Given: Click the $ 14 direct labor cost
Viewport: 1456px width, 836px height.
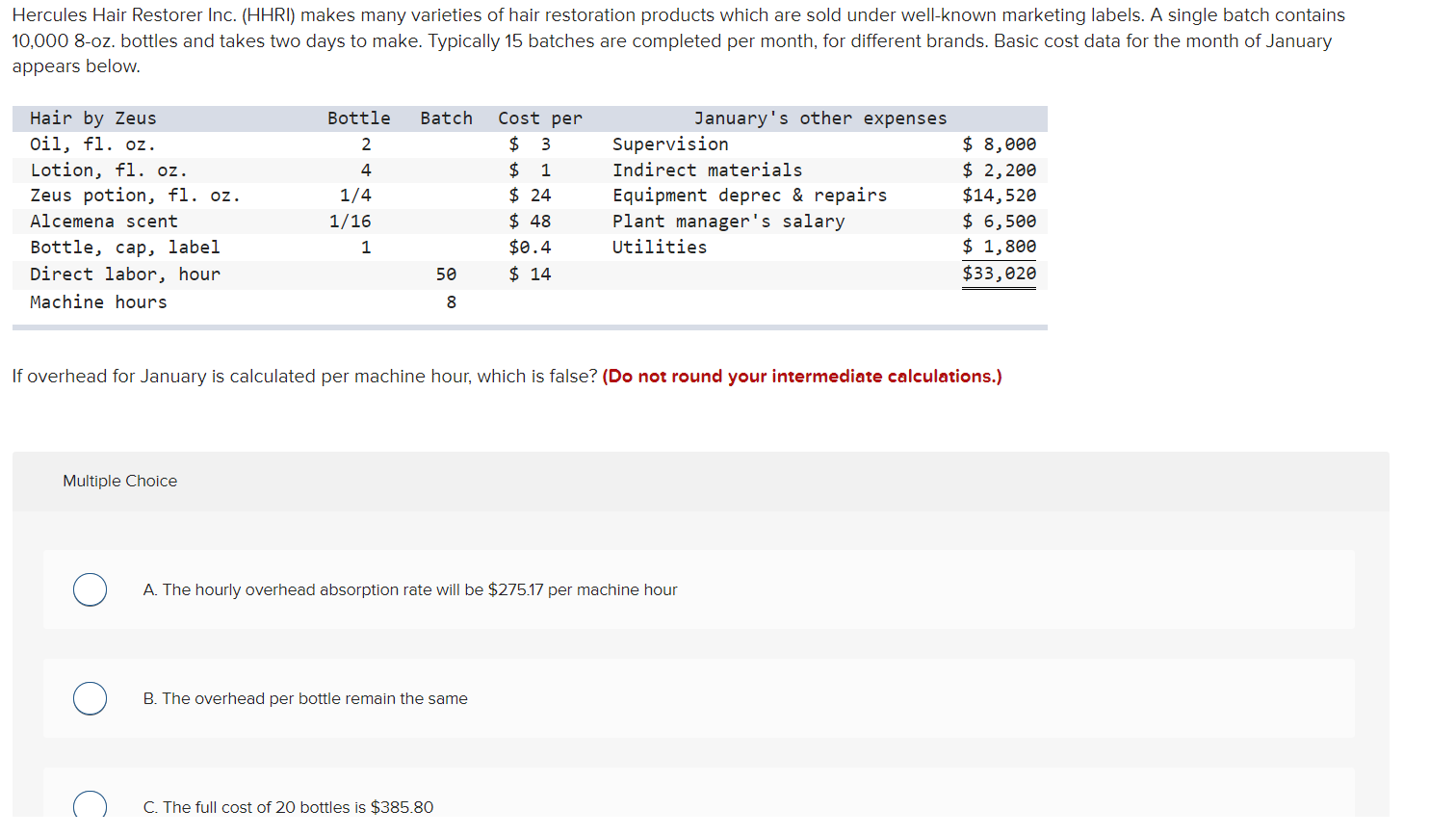Looking at the screenshot, I should pos(531,274).
